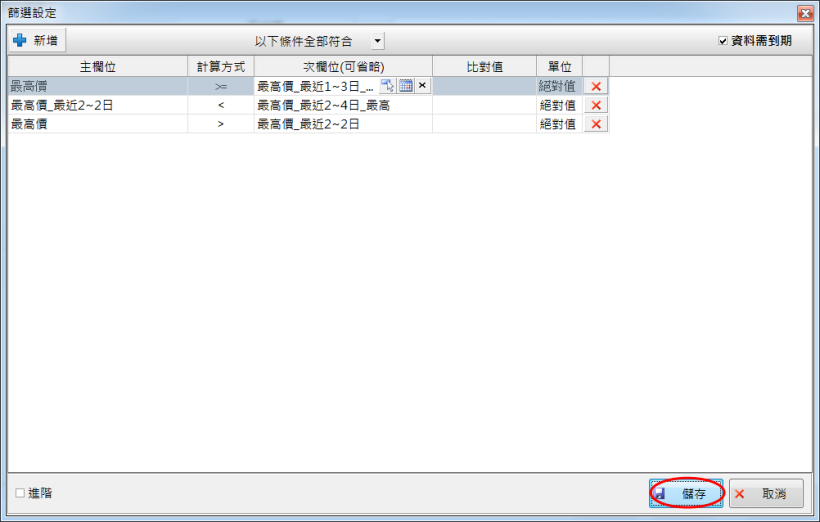820x522 pixels.
Task: Select the >= operator cell
Action: point(221,86)
